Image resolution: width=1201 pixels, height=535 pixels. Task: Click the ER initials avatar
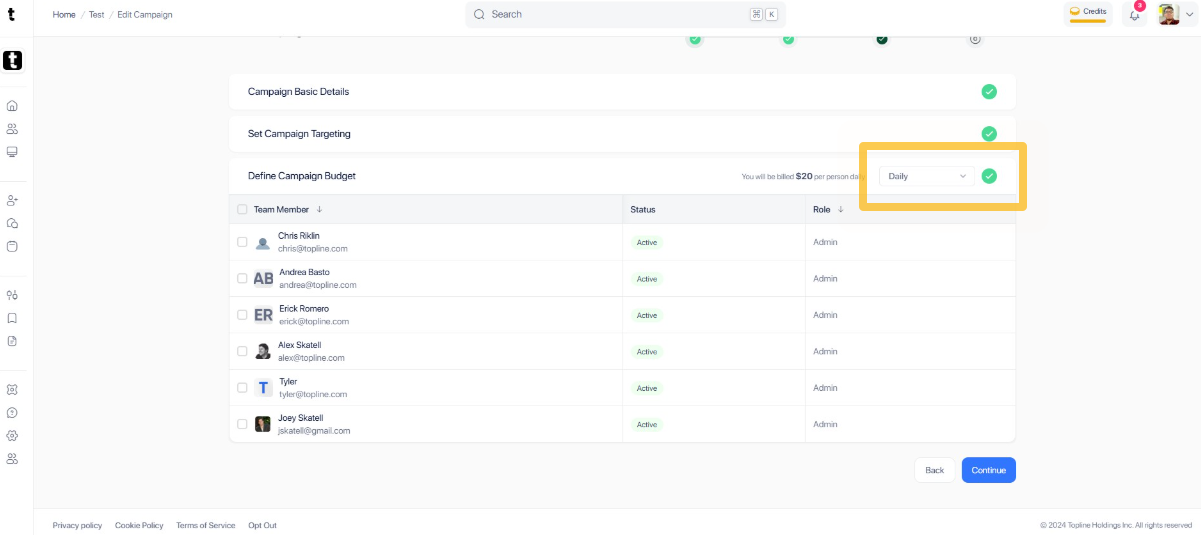pos(263,315)
